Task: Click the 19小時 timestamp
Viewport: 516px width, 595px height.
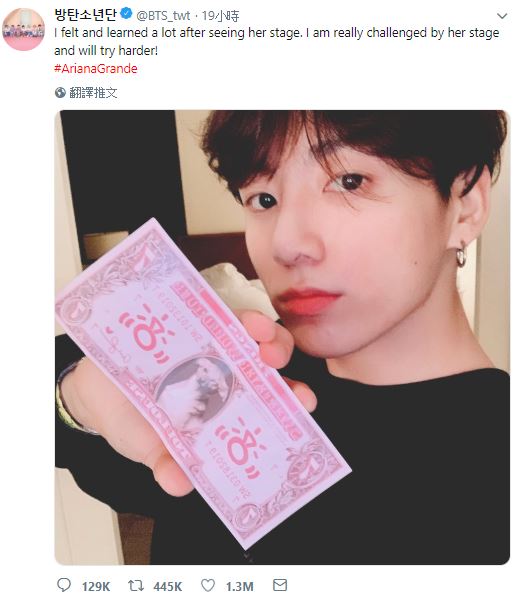Action: (220, 16)
